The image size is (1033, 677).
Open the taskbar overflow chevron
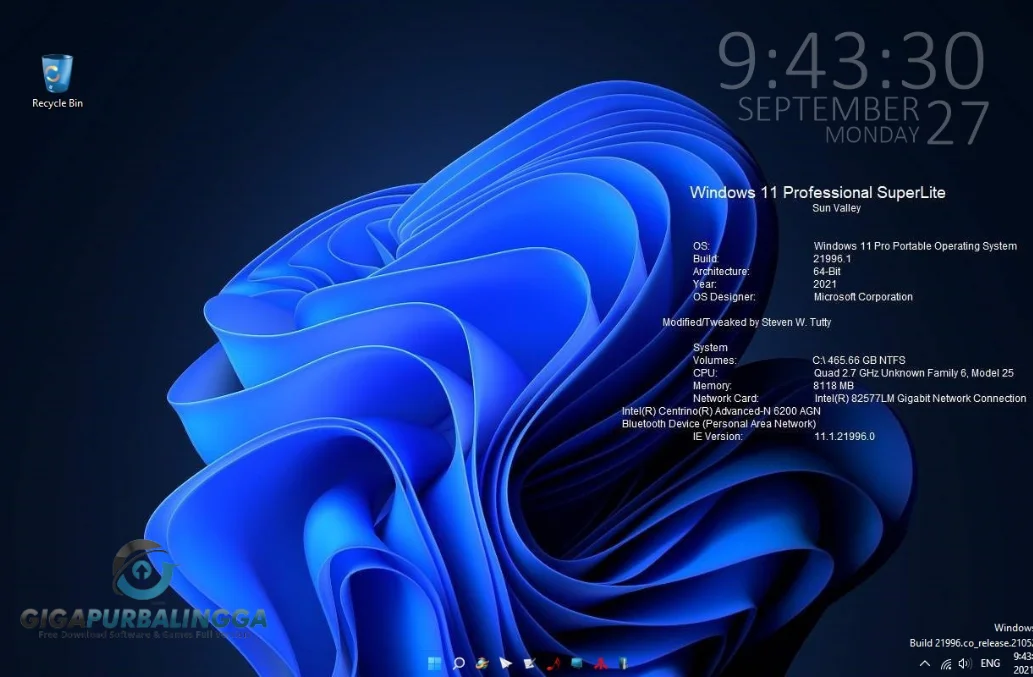point(924,663)
